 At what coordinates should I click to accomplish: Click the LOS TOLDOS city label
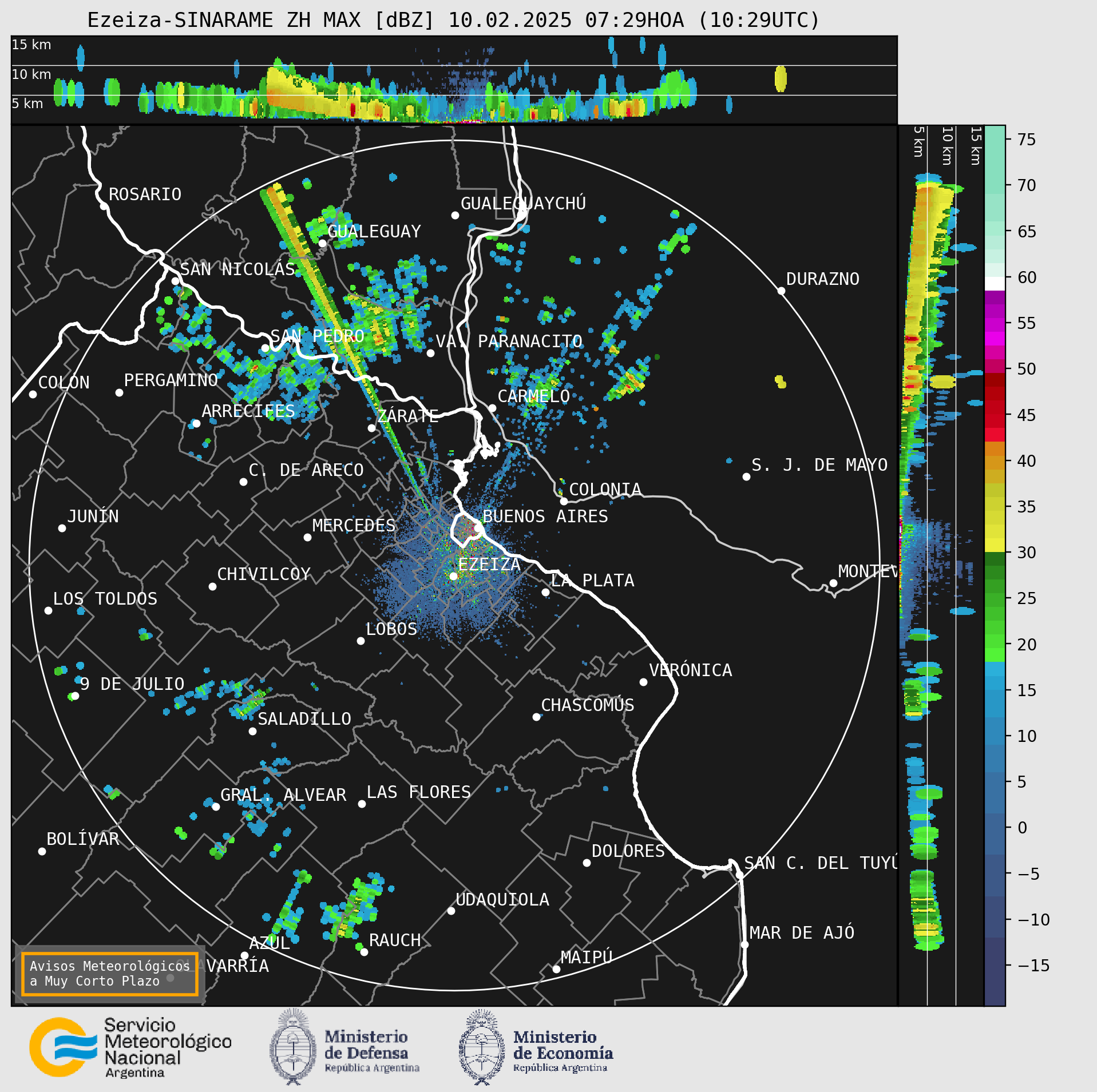tap(105, 599)
